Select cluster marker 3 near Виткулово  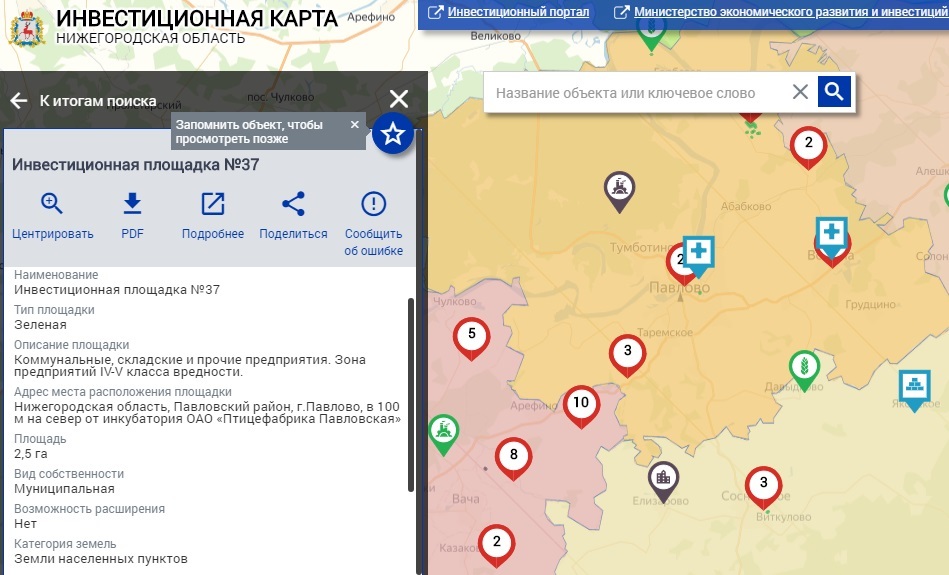click(x=763, y=487)
